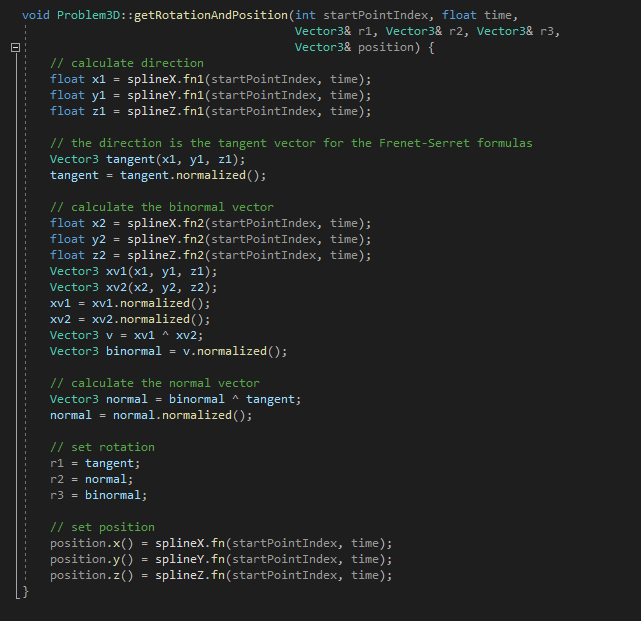
Task: Click the Frenet-Serret formulas comment
Action: tap(291, 143)
